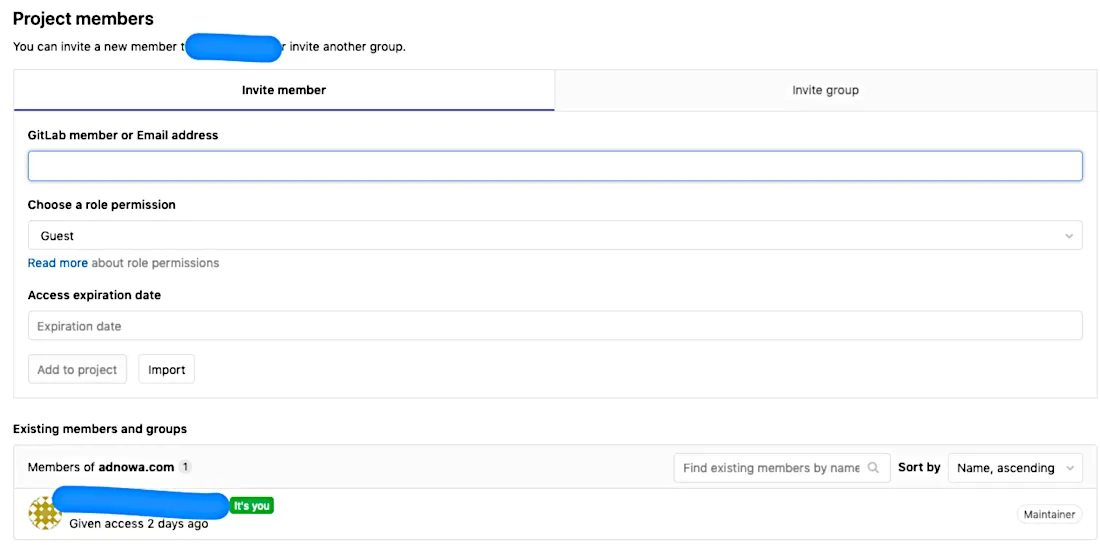Focus the GitLab member or Email address field
Screen dimensions: 1100x550
[554, 166]
